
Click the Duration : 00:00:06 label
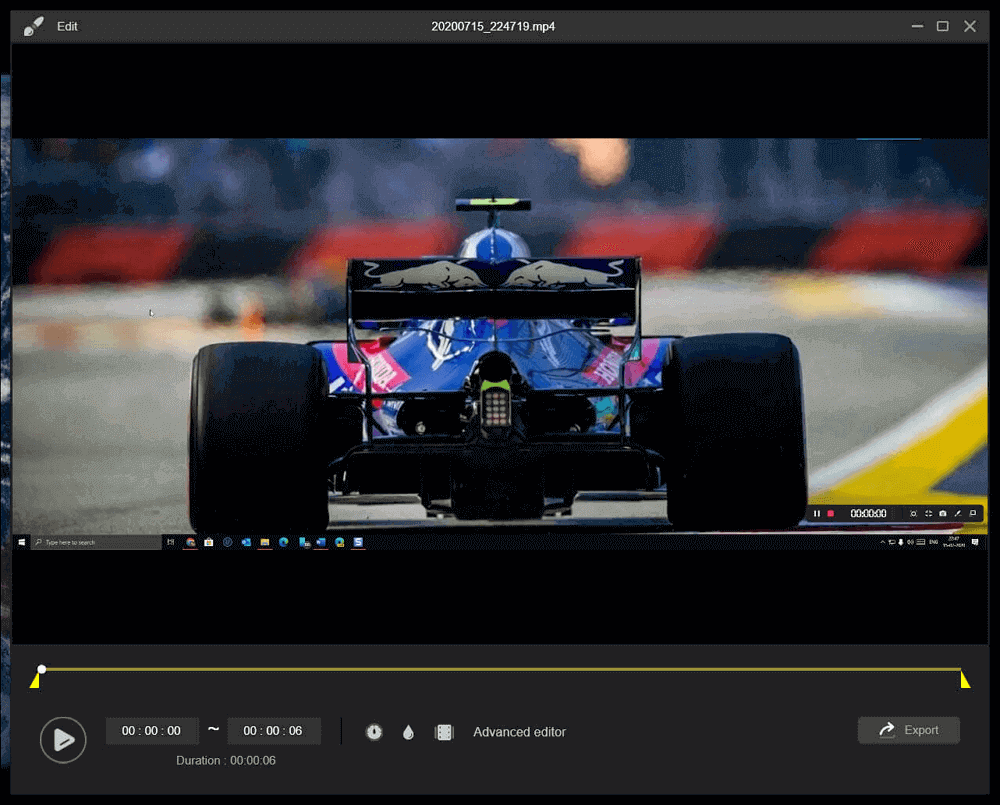(226, 760)
